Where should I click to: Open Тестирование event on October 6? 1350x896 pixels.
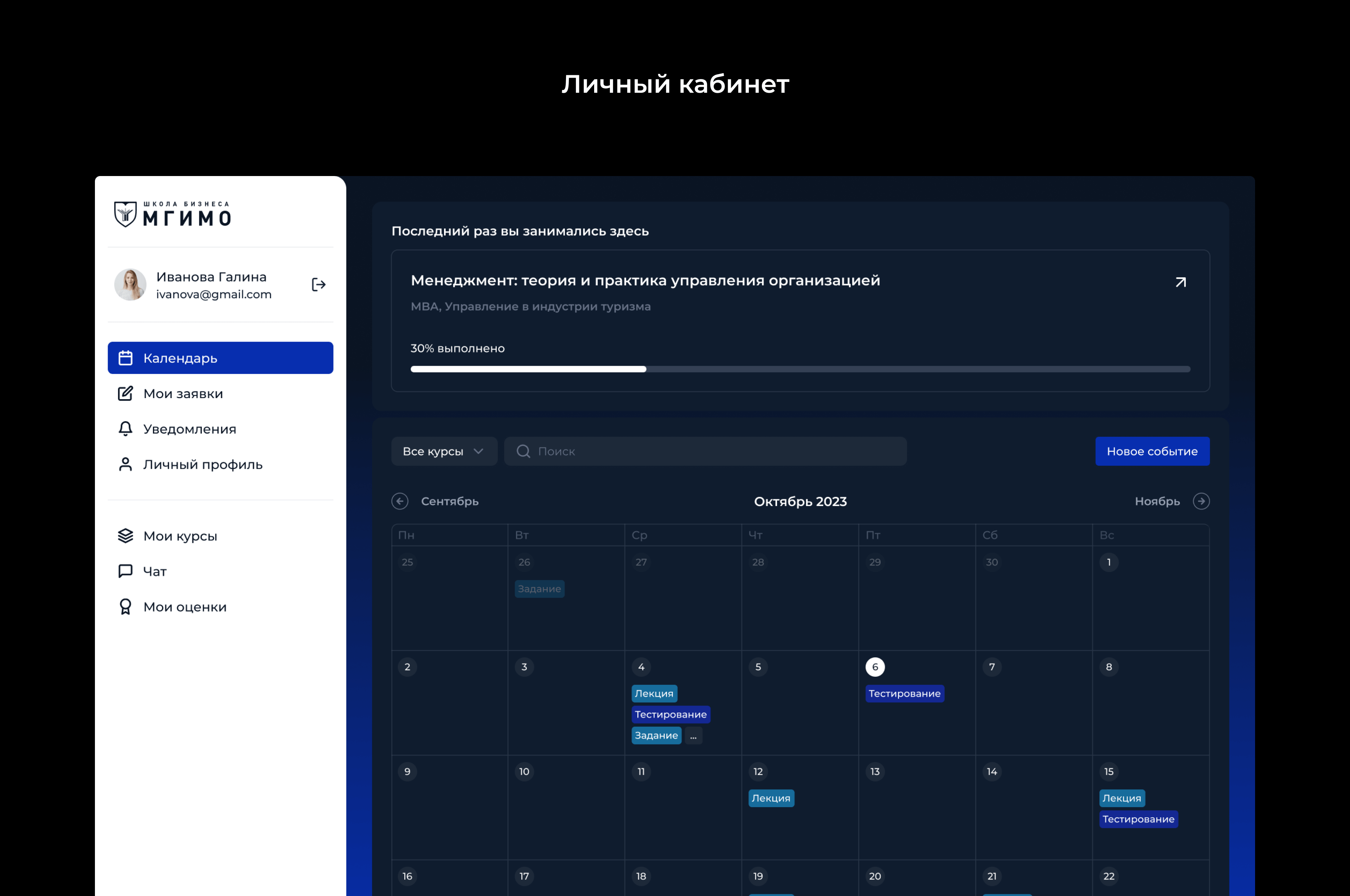(904, 693)
